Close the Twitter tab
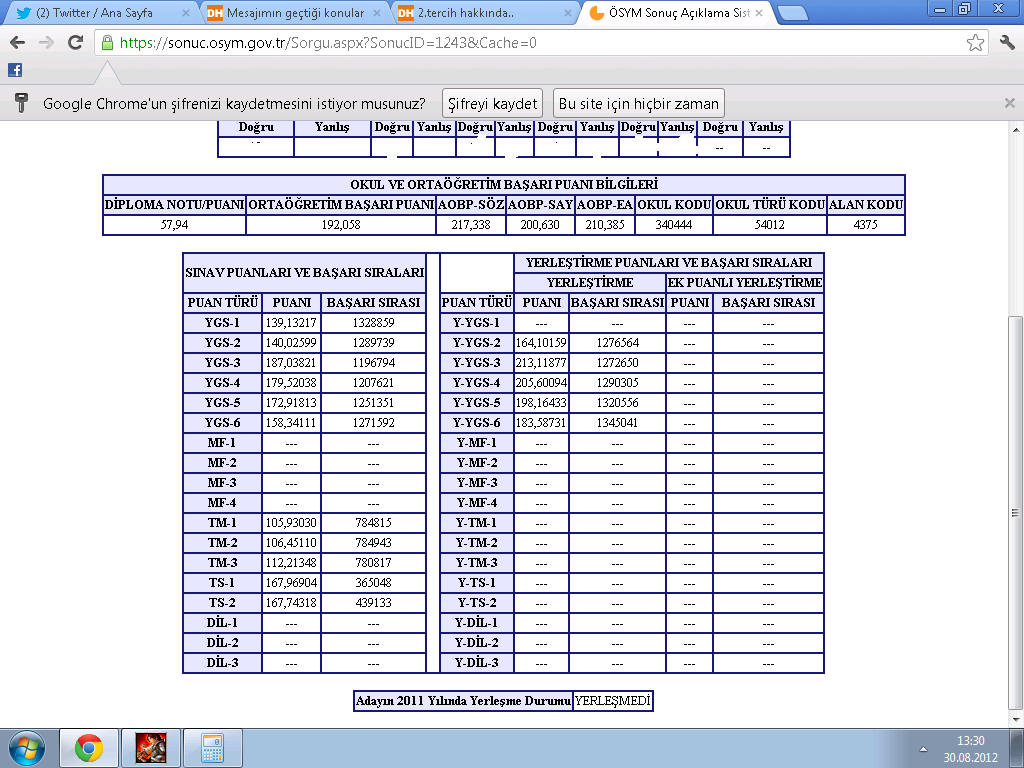This screenshot has height=768, width=1024. point(186,13)
